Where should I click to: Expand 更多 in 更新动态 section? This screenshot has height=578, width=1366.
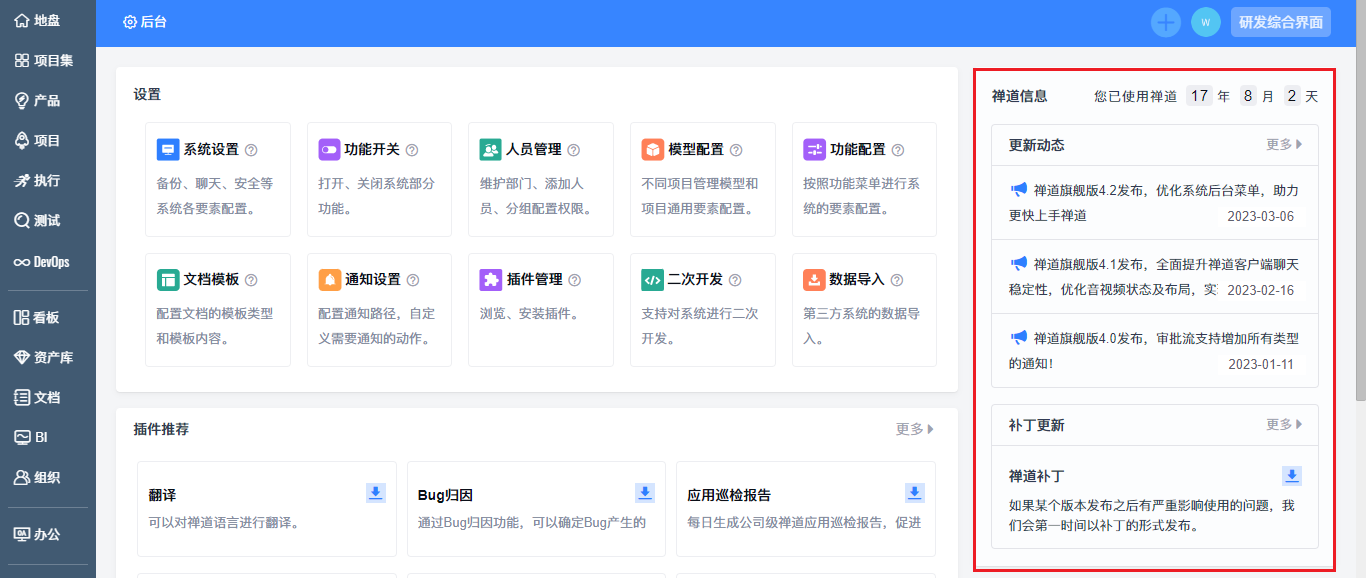(1284, 145)
